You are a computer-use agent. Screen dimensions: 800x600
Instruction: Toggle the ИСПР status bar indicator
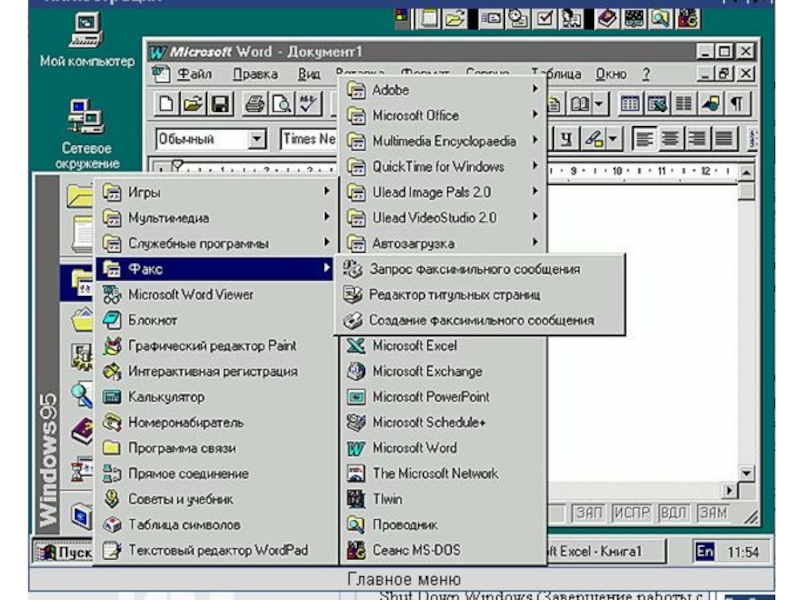(x=631, y=513)
